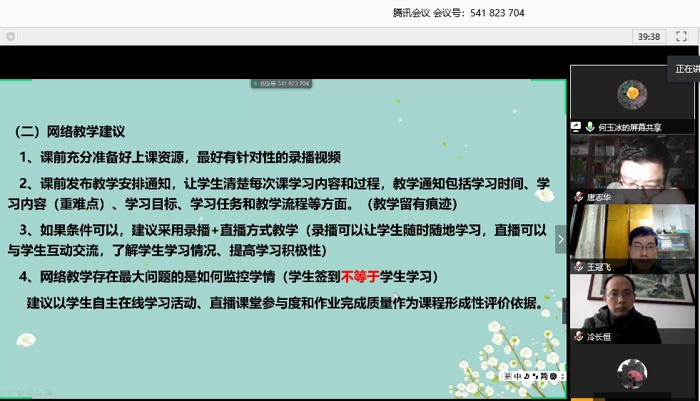Click the bottom participant's round avatar
The width and height of the screenshot is (700, 401).
tap(630, 375)
